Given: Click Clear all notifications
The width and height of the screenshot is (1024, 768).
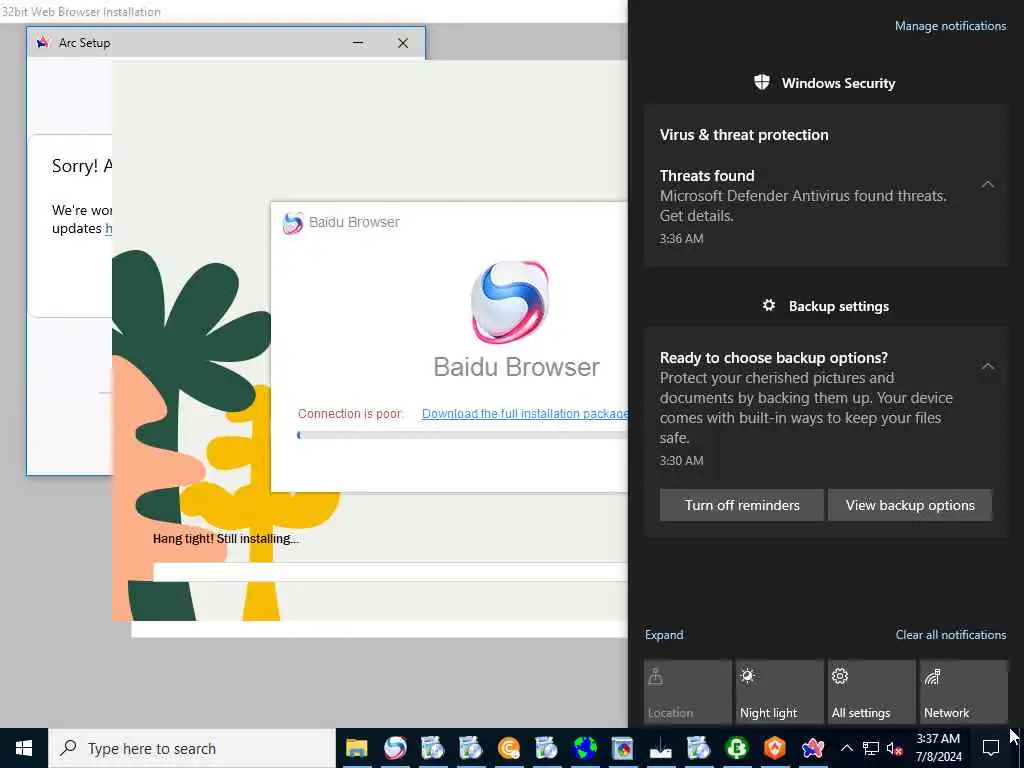Looking at the screenshot, I should 950,635.
